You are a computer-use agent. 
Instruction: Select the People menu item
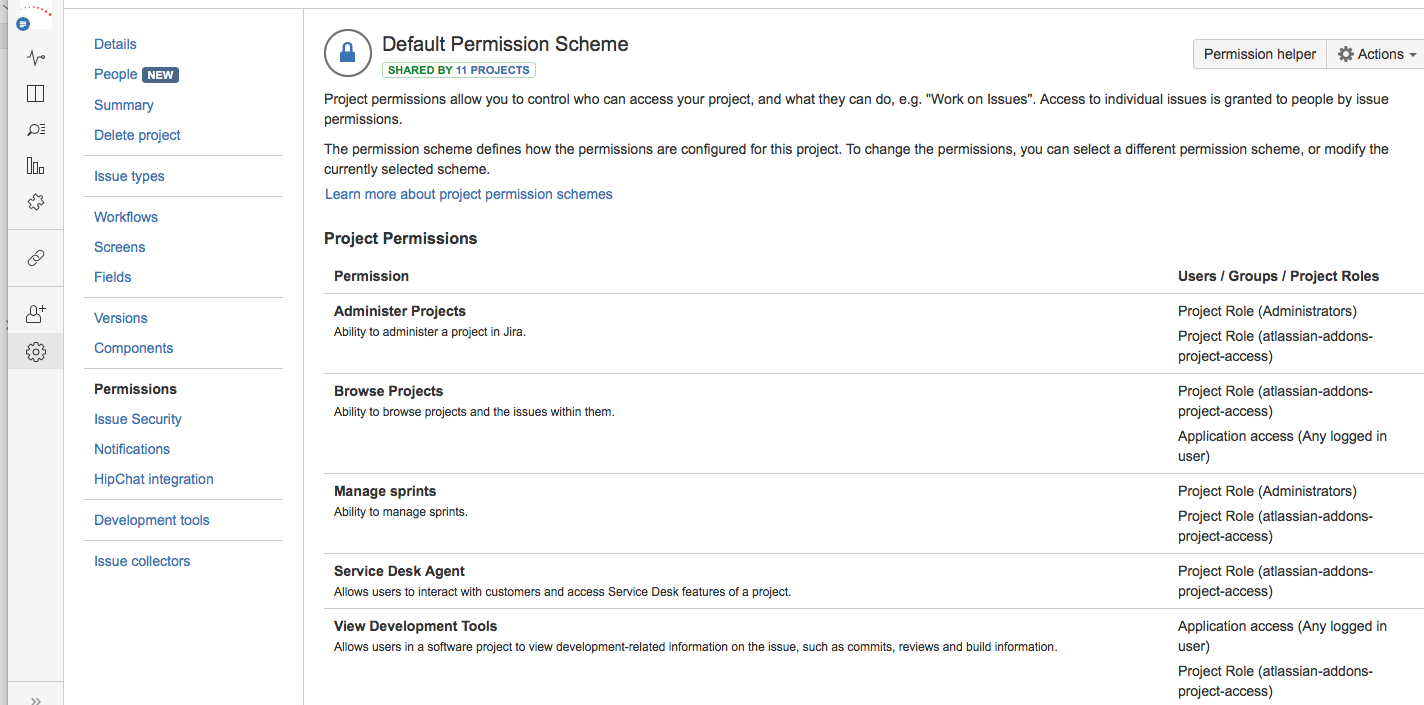(116, 74)
